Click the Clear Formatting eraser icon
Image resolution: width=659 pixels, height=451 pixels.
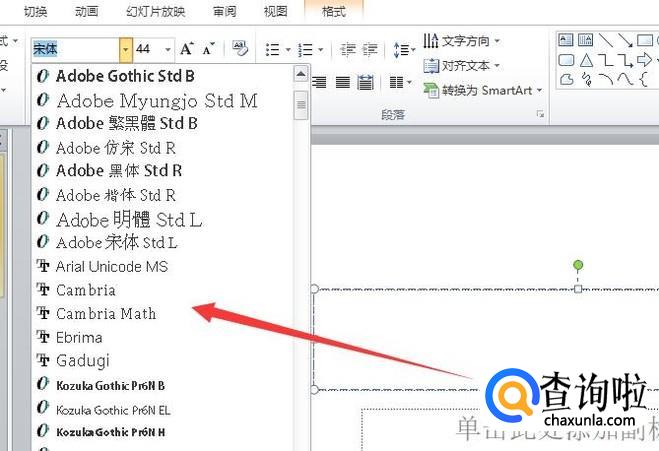[240, 49]
